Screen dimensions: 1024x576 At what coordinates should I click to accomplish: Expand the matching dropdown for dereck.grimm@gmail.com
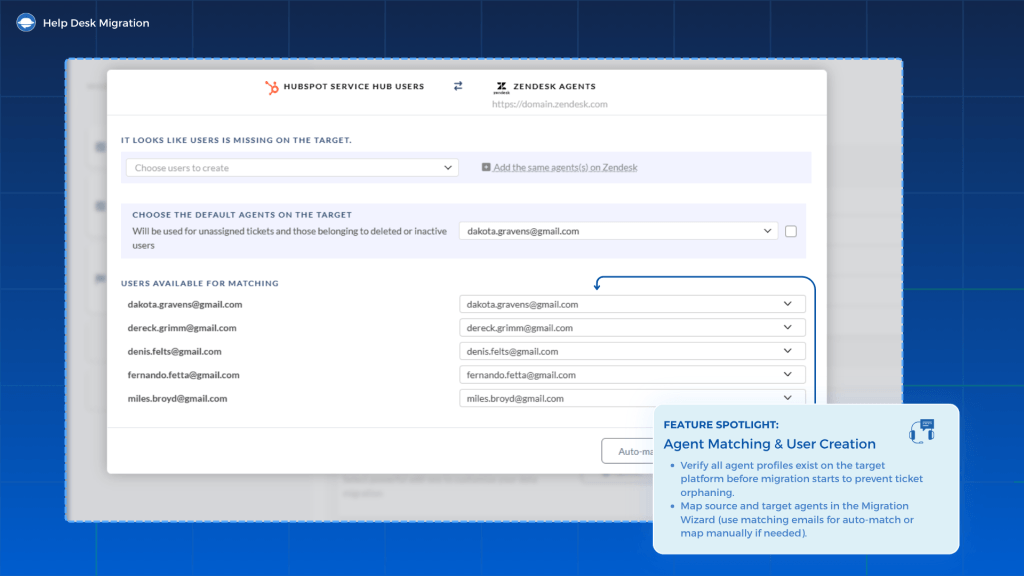click(632, 328)
